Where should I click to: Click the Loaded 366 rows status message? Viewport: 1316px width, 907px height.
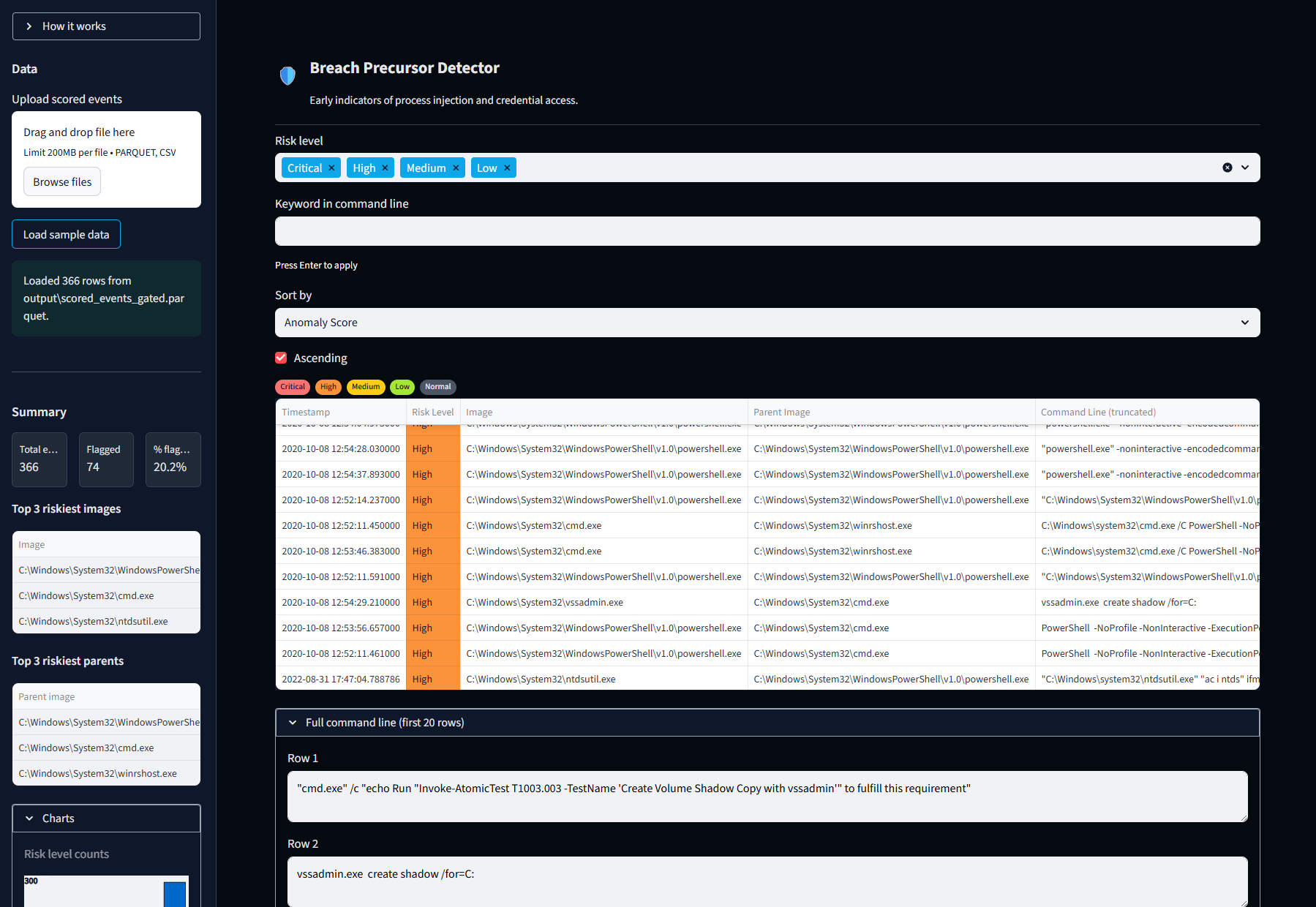(x=106, y=298)
